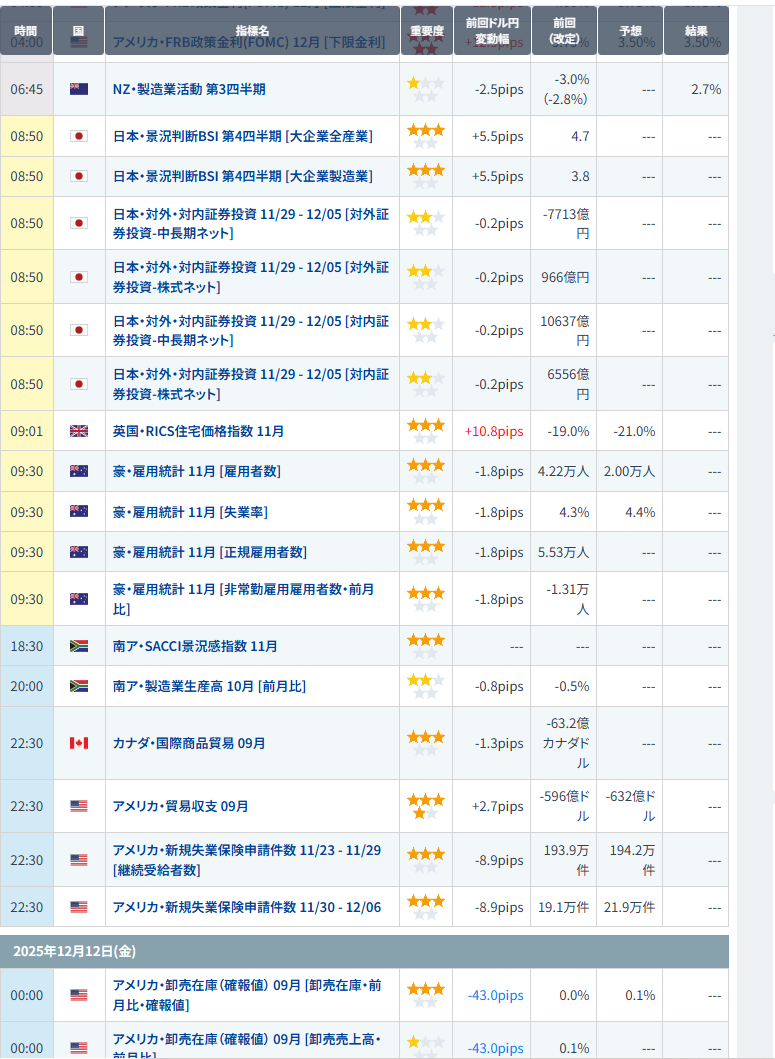Click the South Africa flag beside 南ア・SACCI景況感指数
The height and width of the screenshot is (1059, 775).
[79, 646]
